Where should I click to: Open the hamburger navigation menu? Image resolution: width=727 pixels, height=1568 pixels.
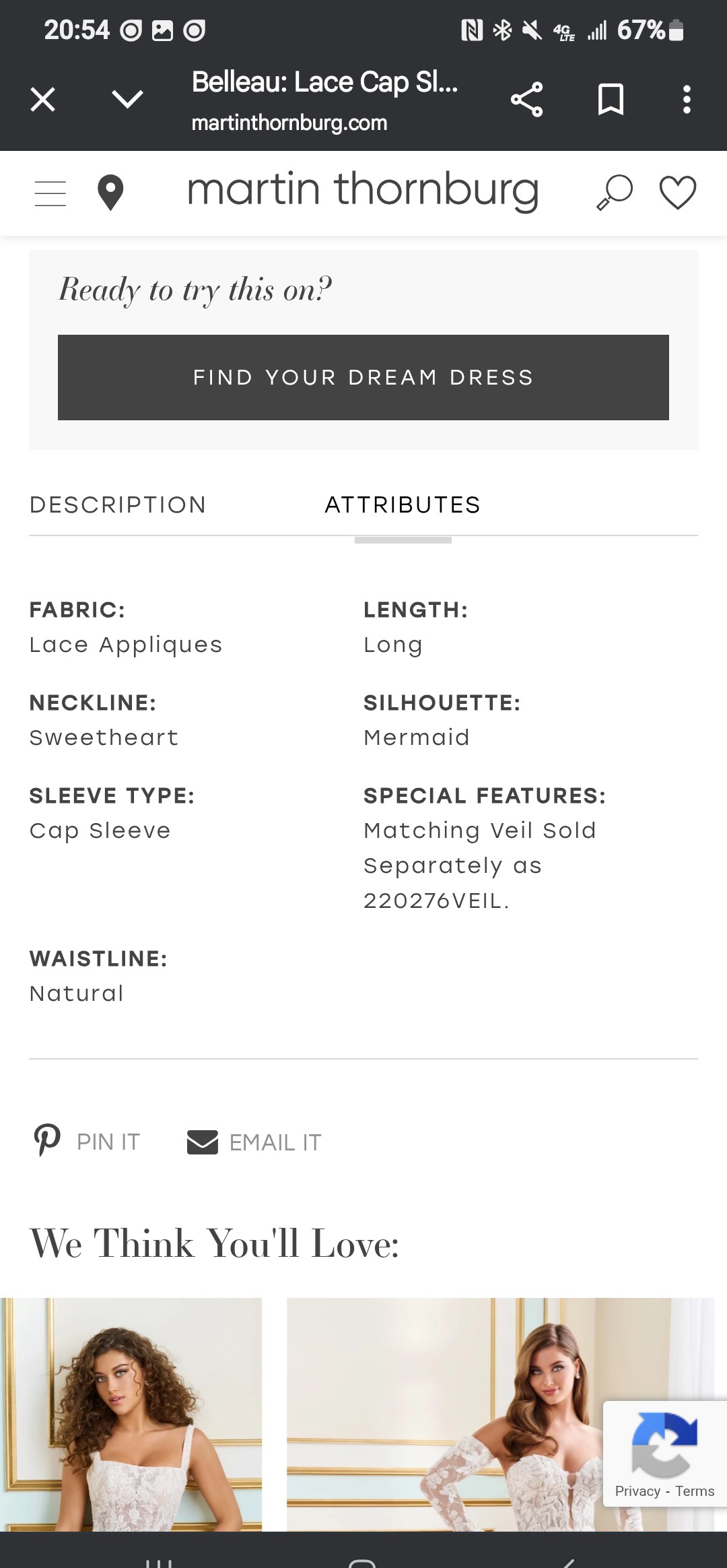50,193
